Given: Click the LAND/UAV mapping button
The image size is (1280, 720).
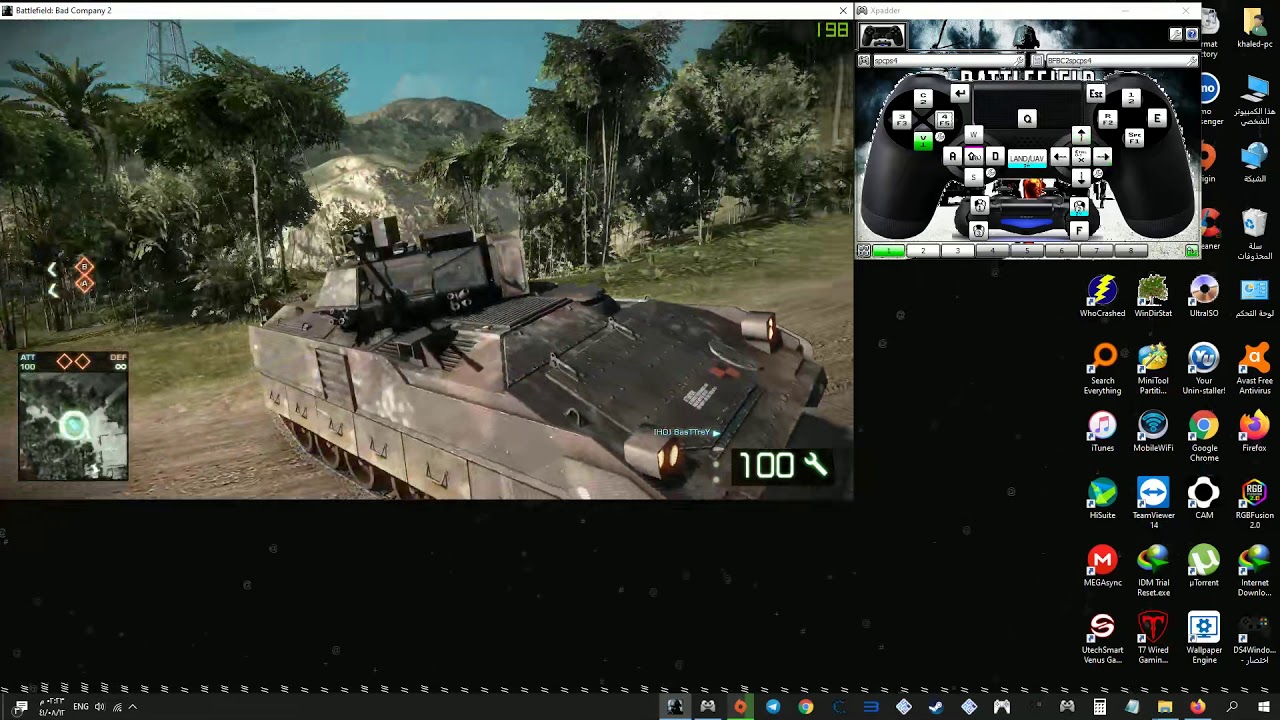Looking at the screenshot, I should click(x=1027, y=158).
